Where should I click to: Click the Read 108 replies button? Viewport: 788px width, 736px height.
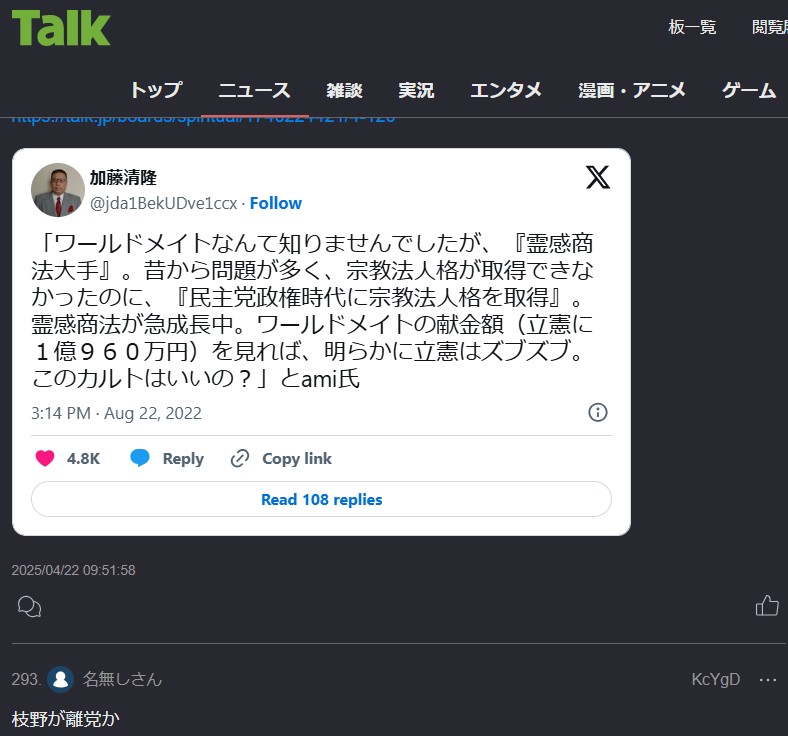point(321,499)
